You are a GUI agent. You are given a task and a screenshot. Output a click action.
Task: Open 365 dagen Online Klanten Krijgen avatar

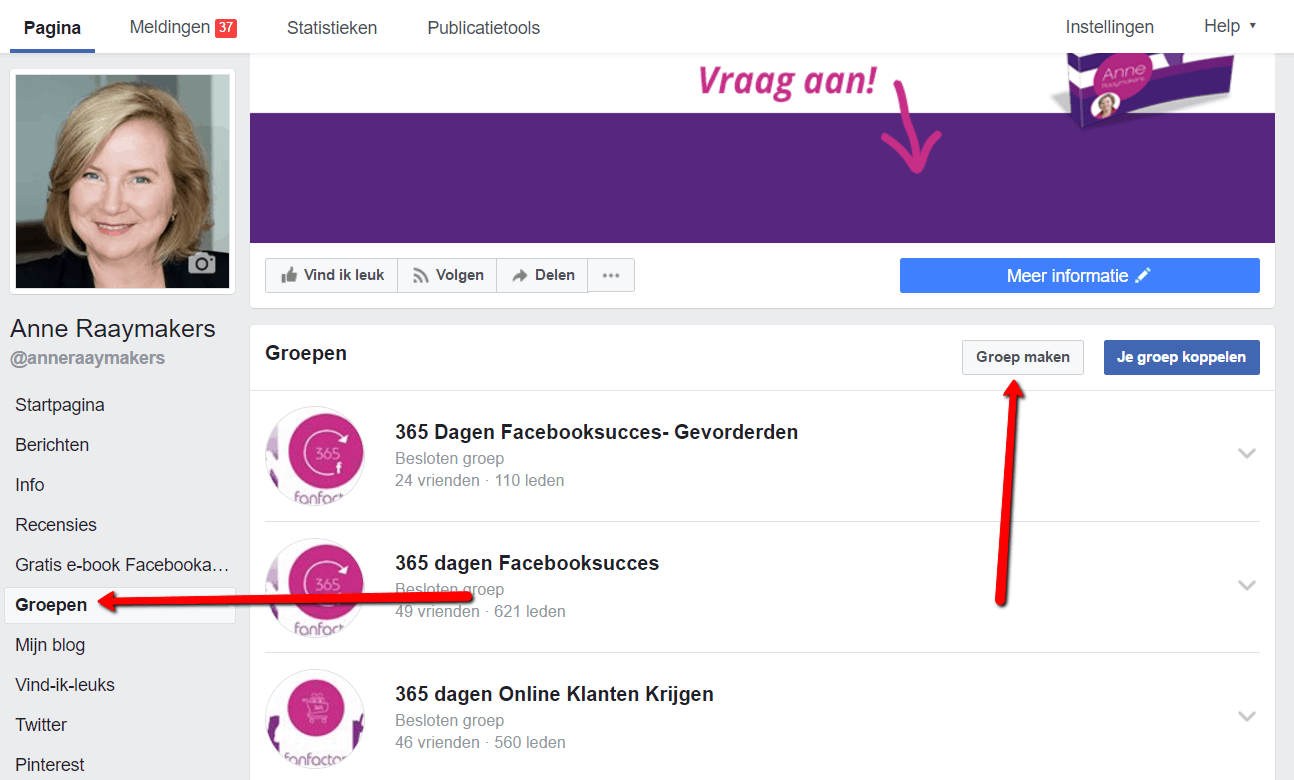coord(315,719)
